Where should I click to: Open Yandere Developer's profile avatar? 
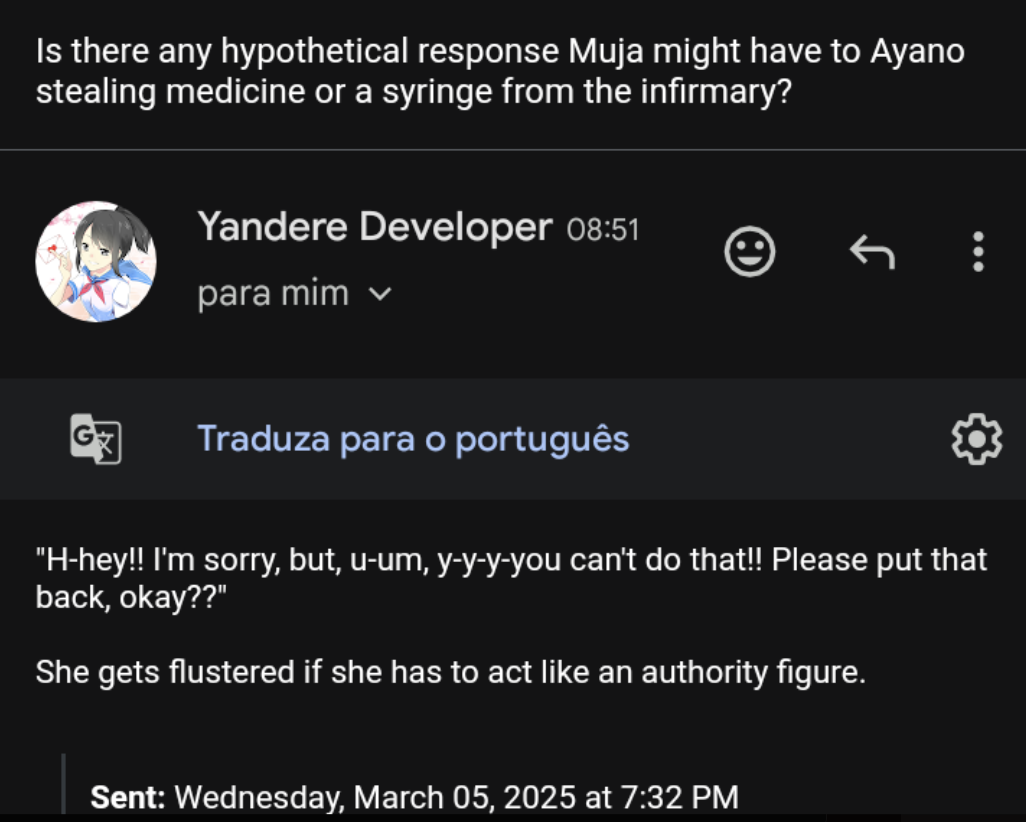click(x=96, y=261)
